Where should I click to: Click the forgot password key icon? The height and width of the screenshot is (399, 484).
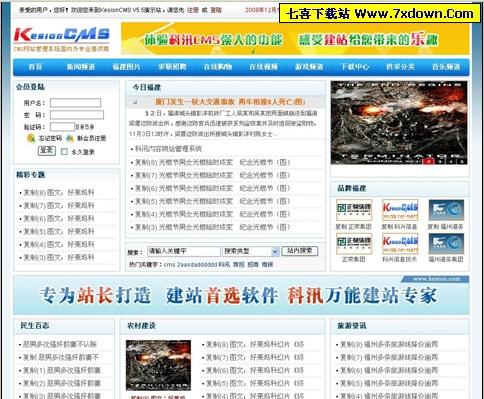31,138
